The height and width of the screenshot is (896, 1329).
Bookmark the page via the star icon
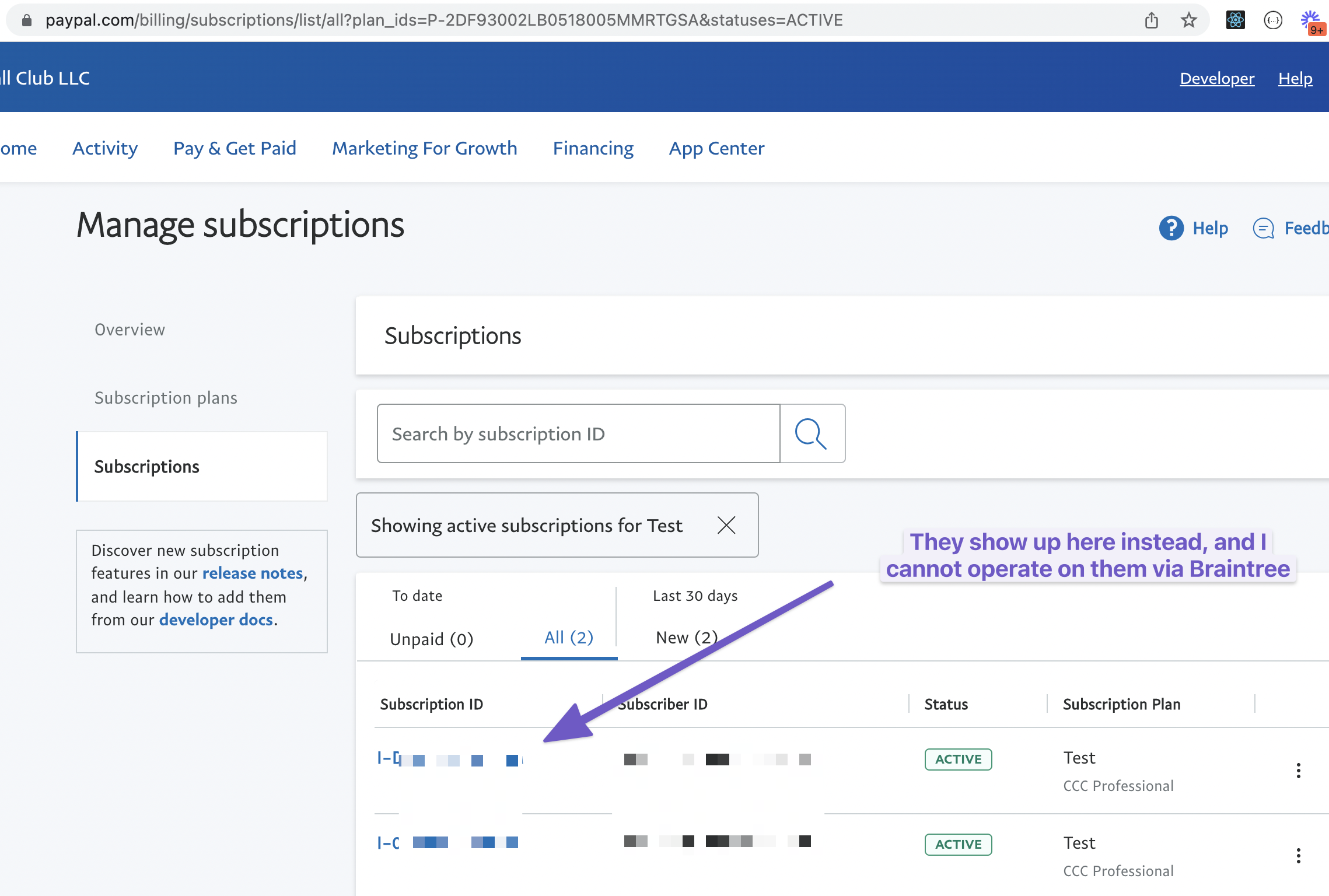1188,20
